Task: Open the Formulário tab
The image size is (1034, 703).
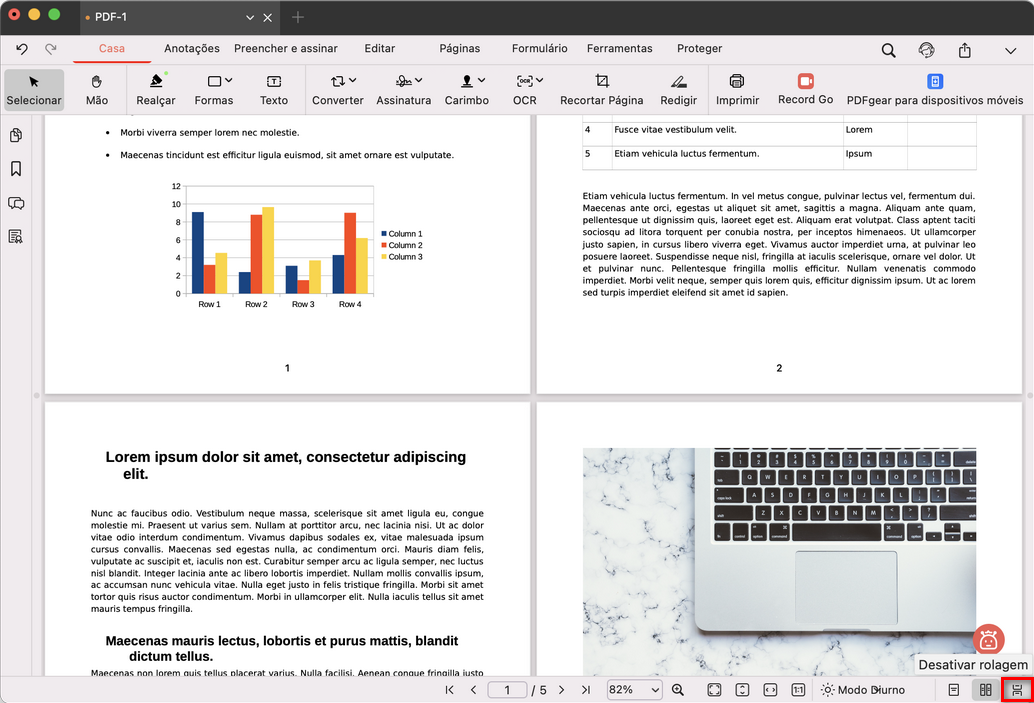Action: coord(539,49)
